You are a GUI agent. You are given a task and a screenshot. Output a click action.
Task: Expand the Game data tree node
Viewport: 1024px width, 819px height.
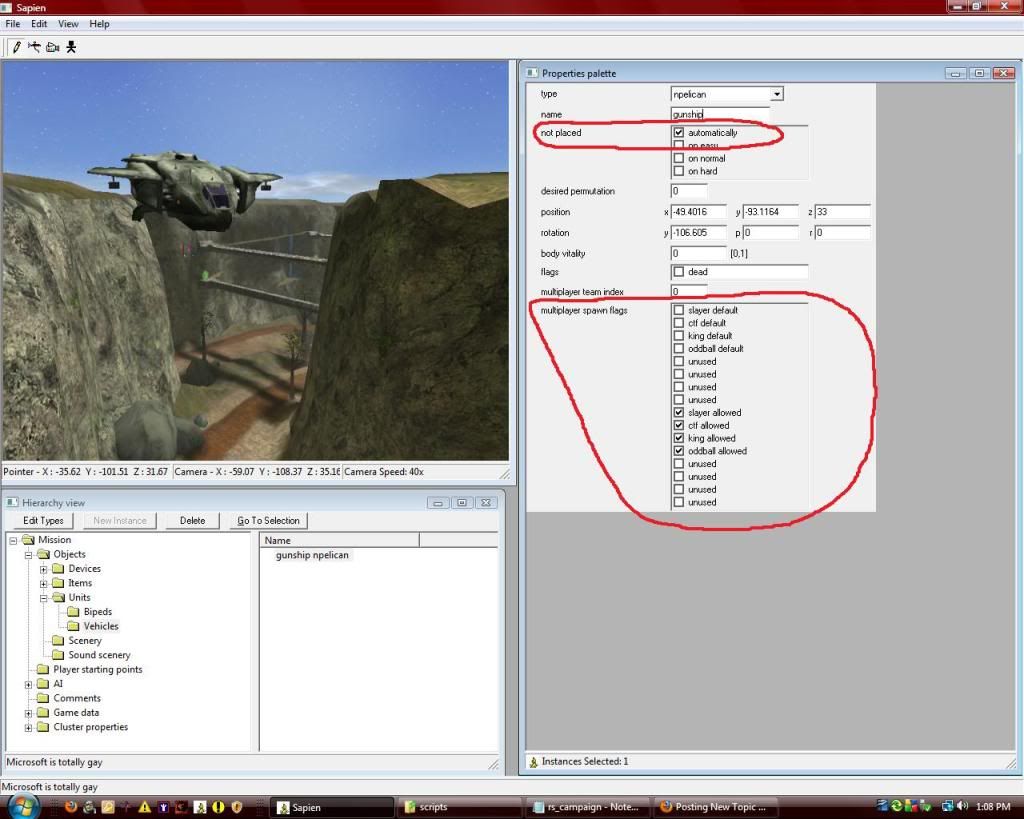click(x=28, y=713)
